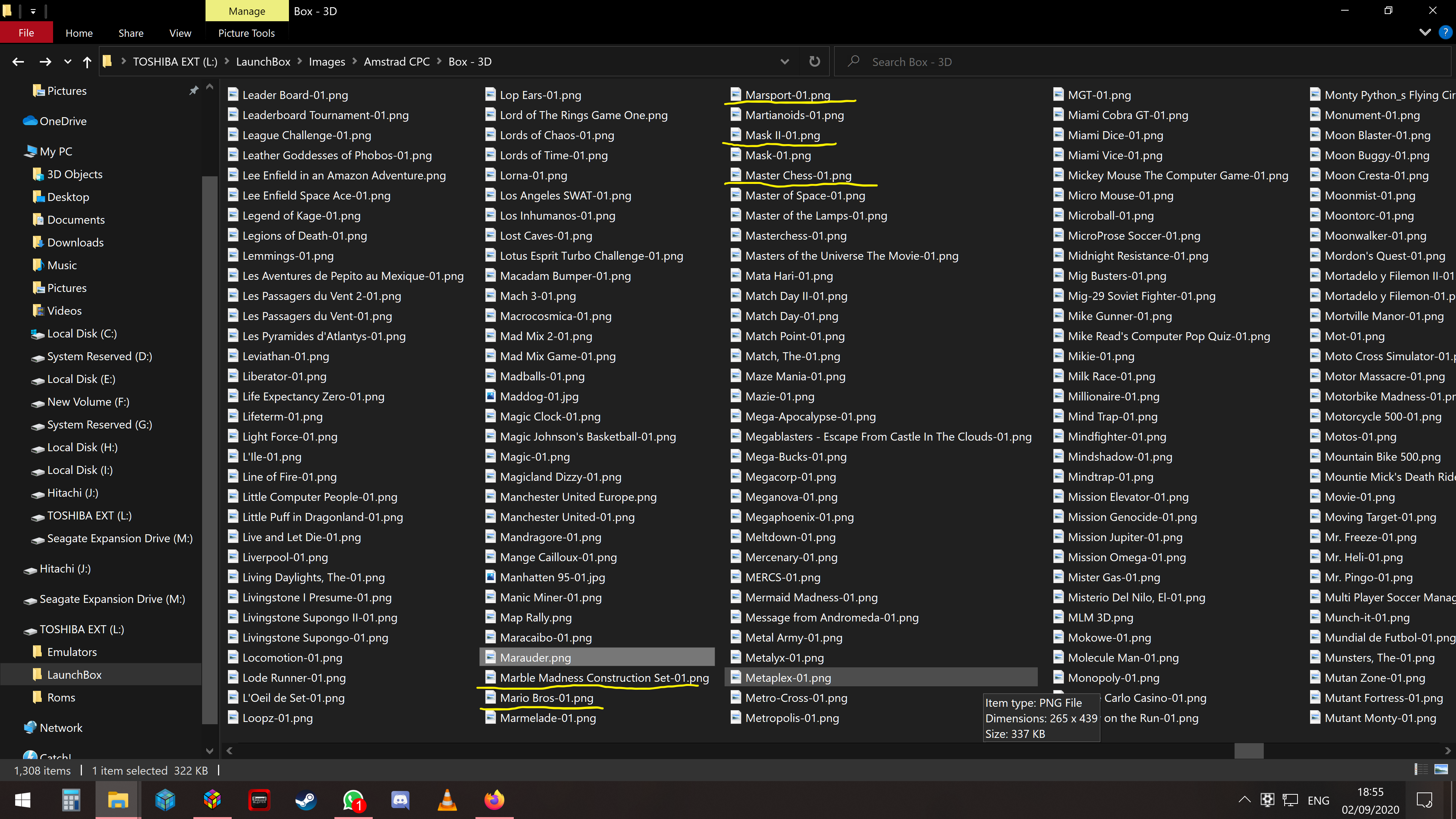Open Quick Access Toolbar customize dropdown
1456x819 pixels.
[33, 11]
